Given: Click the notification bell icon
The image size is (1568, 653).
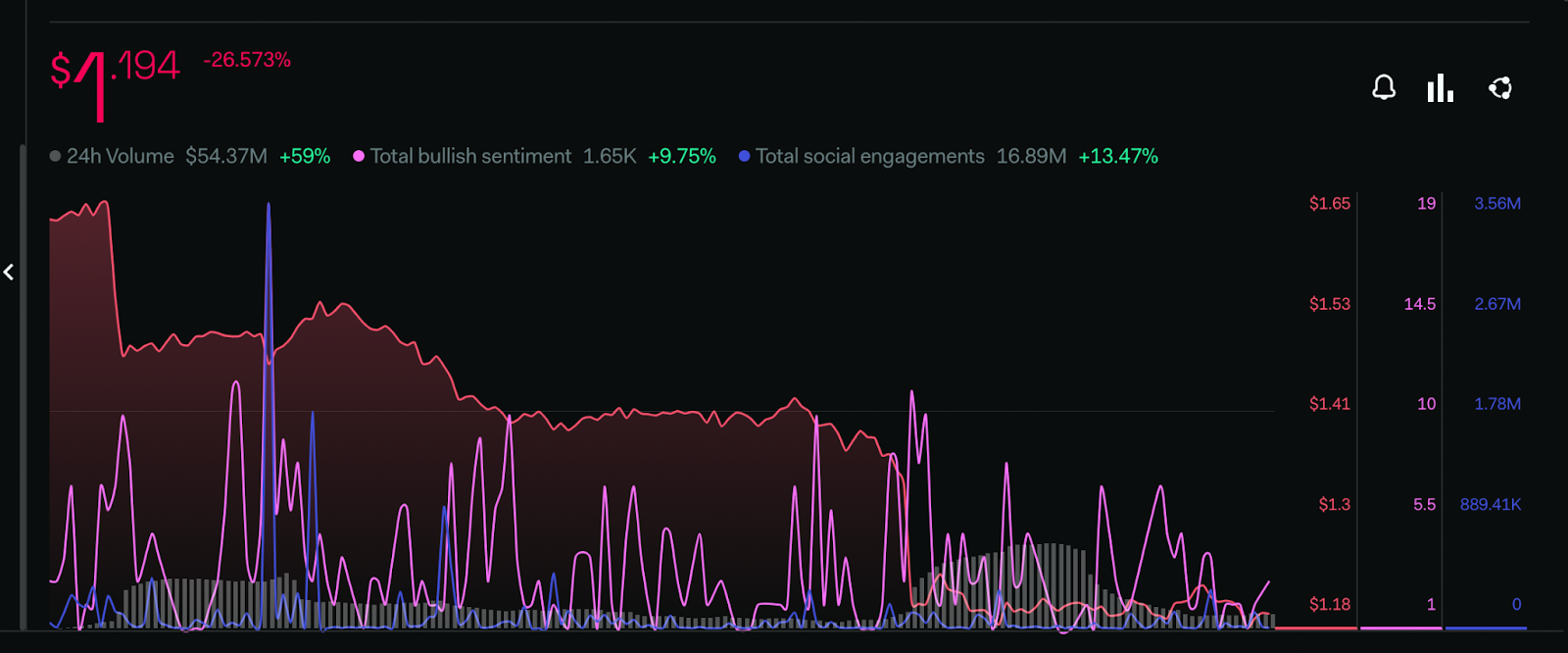Looking at the screenshot, I should click(x=1384, y=87).
